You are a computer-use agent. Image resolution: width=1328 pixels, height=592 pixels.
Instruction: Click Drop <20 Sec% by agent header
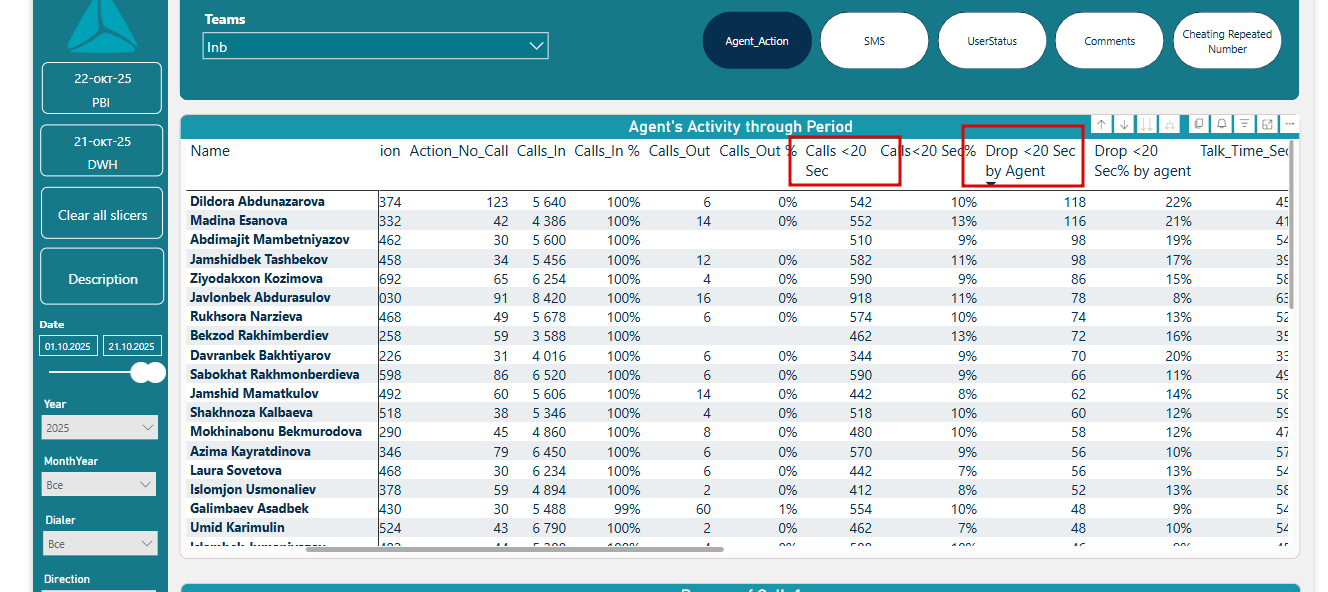click(x=1143, y=161)
